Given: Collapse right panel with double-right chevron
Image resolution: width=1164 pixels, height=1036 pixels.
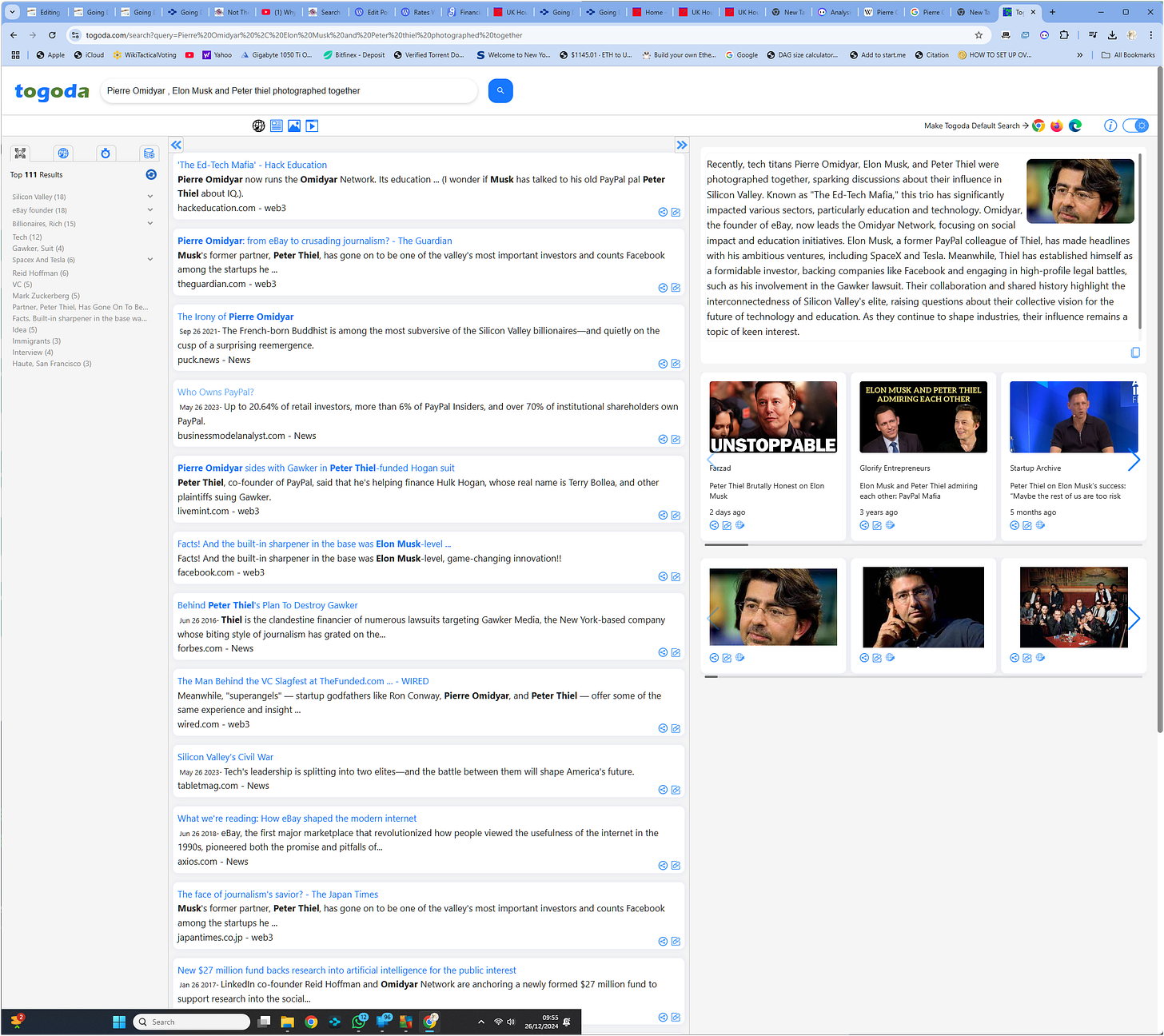Looking at the screenshot, I should [x=681, y=145].
